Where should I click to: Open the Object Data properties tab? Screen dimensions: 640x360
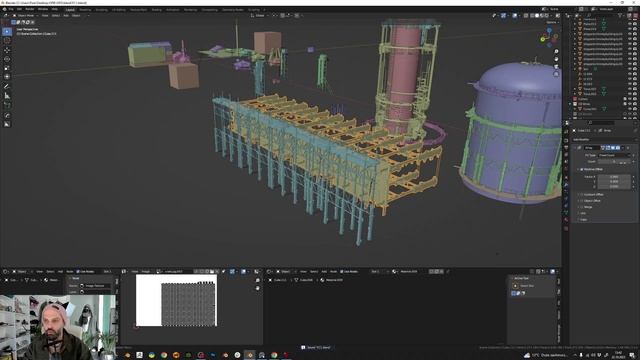pyautogui.click(x=566, y=212)
